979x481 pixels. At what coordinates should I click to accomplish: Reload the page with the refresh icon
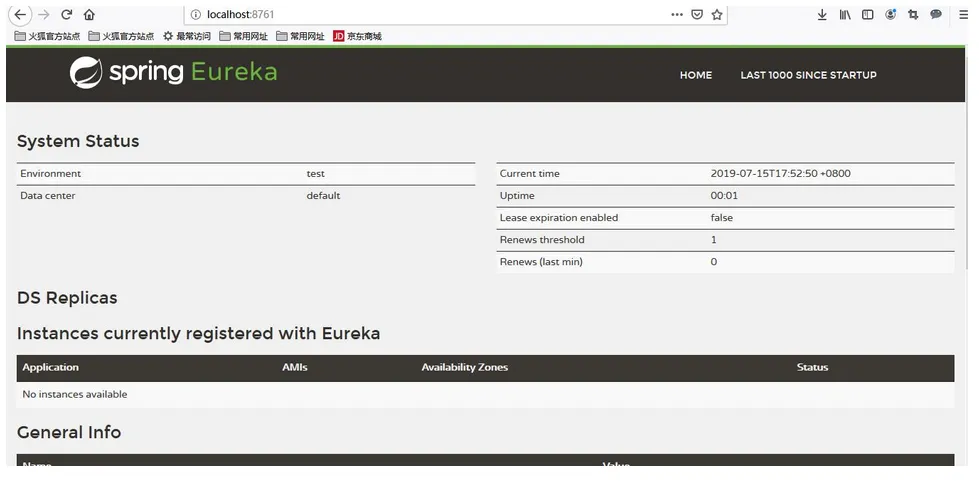(67, 14)
